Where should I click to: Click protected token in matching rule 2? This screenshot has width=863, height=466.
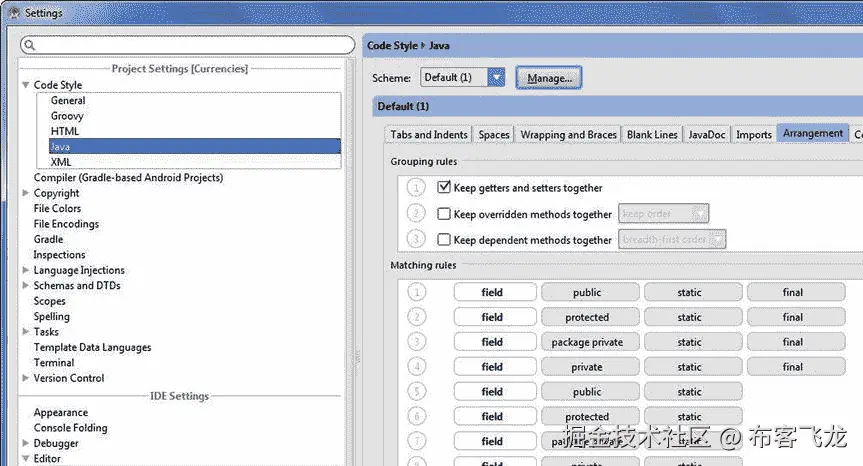[590, 317]
